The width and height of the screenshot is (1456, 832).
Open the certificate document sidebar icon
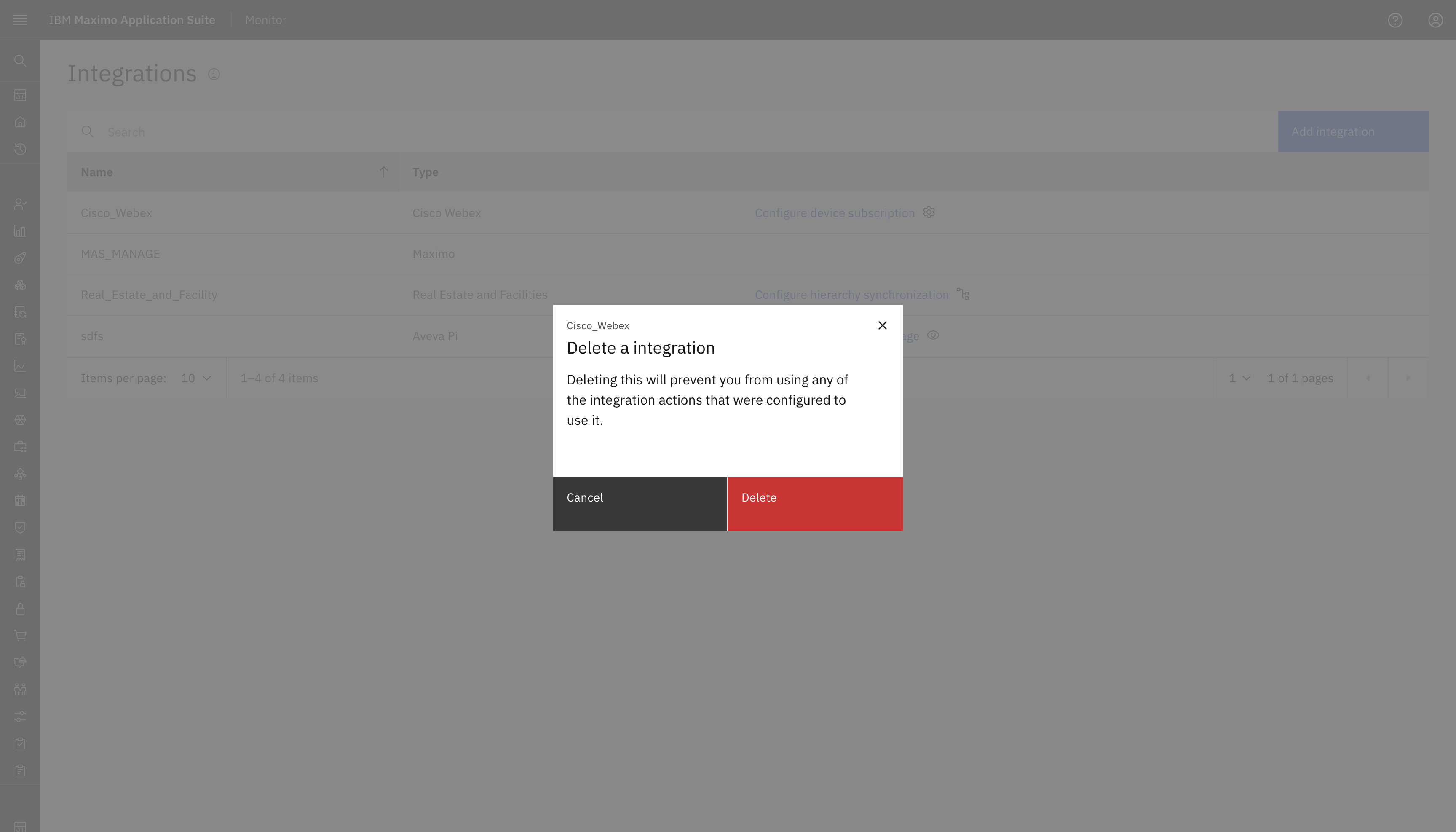click(x=20, y=339)
